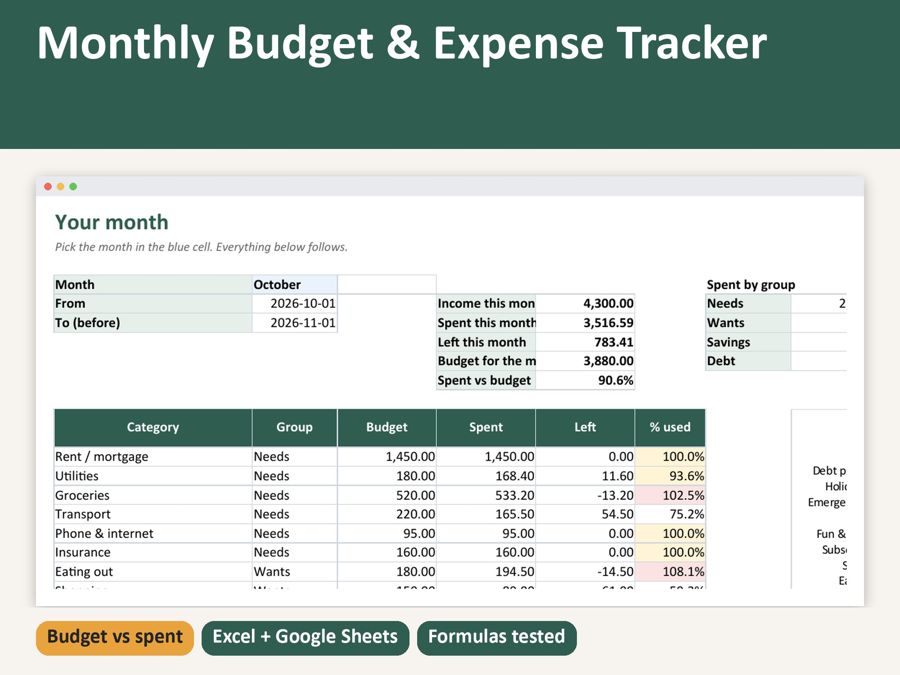Click Utilities budget amount 180.00
The image size is (900, 675).
click(387, 476)
